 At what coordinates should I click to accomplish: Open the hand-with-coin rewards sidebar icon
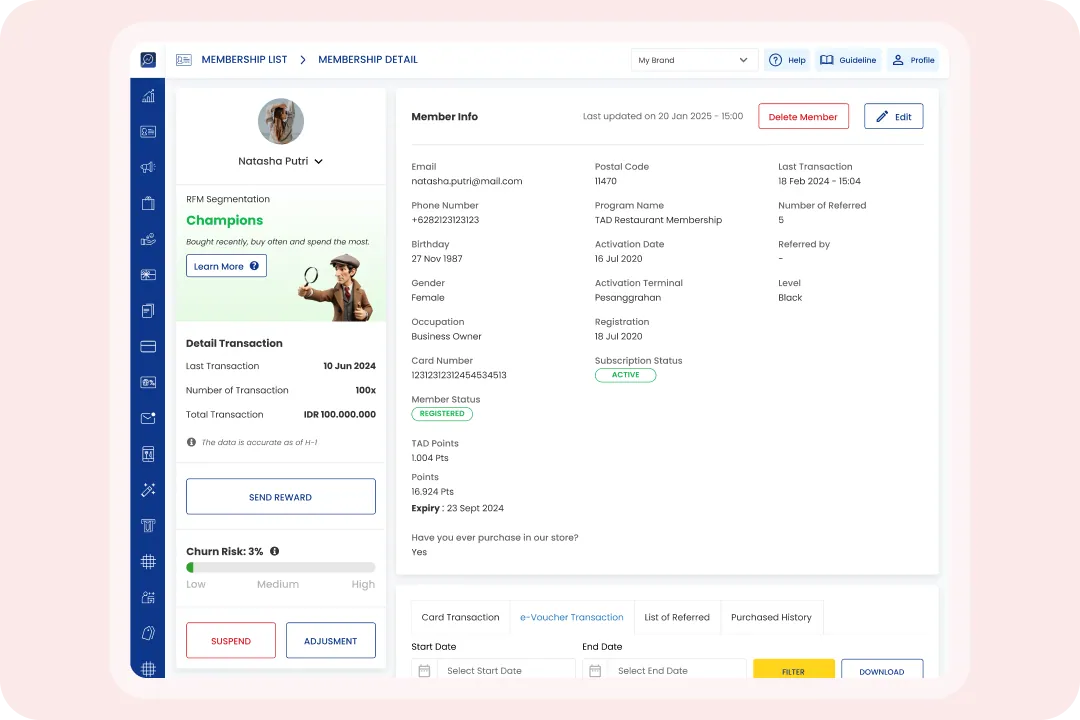pos(148,239)
